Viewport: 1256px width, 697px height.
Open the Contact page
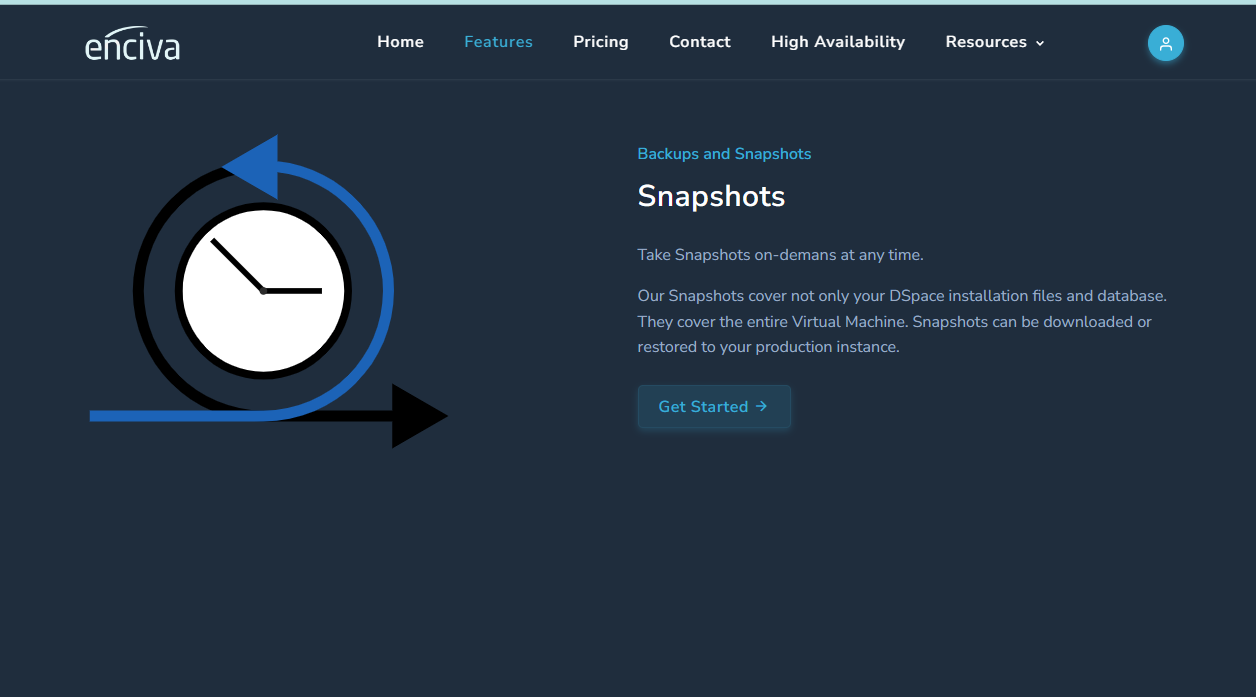700,42
